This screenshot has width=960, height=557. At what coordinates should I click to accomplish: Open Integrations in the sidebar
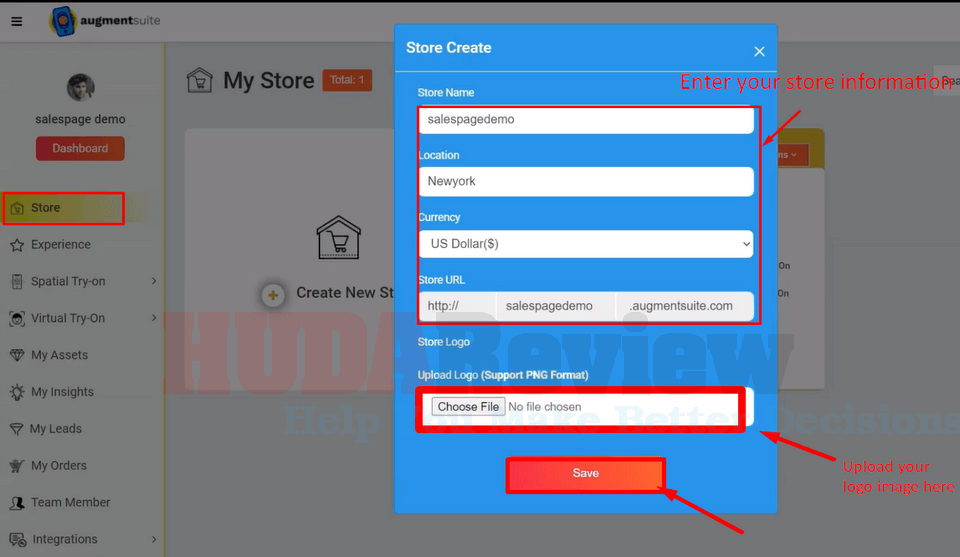tap(65, 539)
